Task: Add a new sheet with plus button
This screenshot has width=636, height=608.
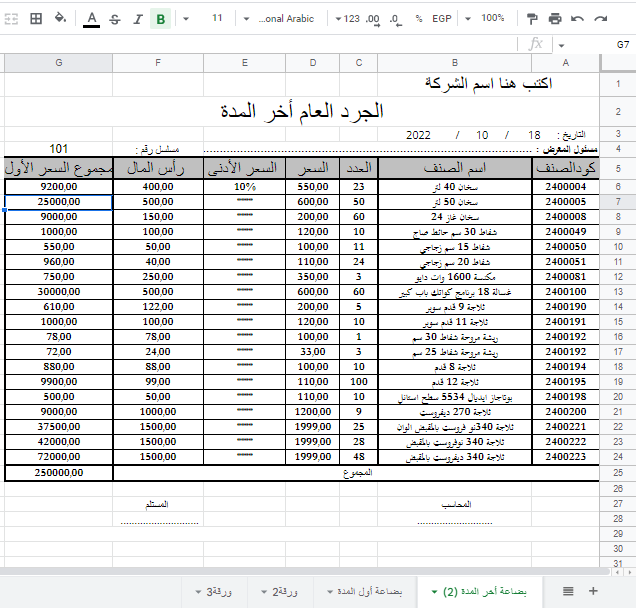Action: [593, 591]
